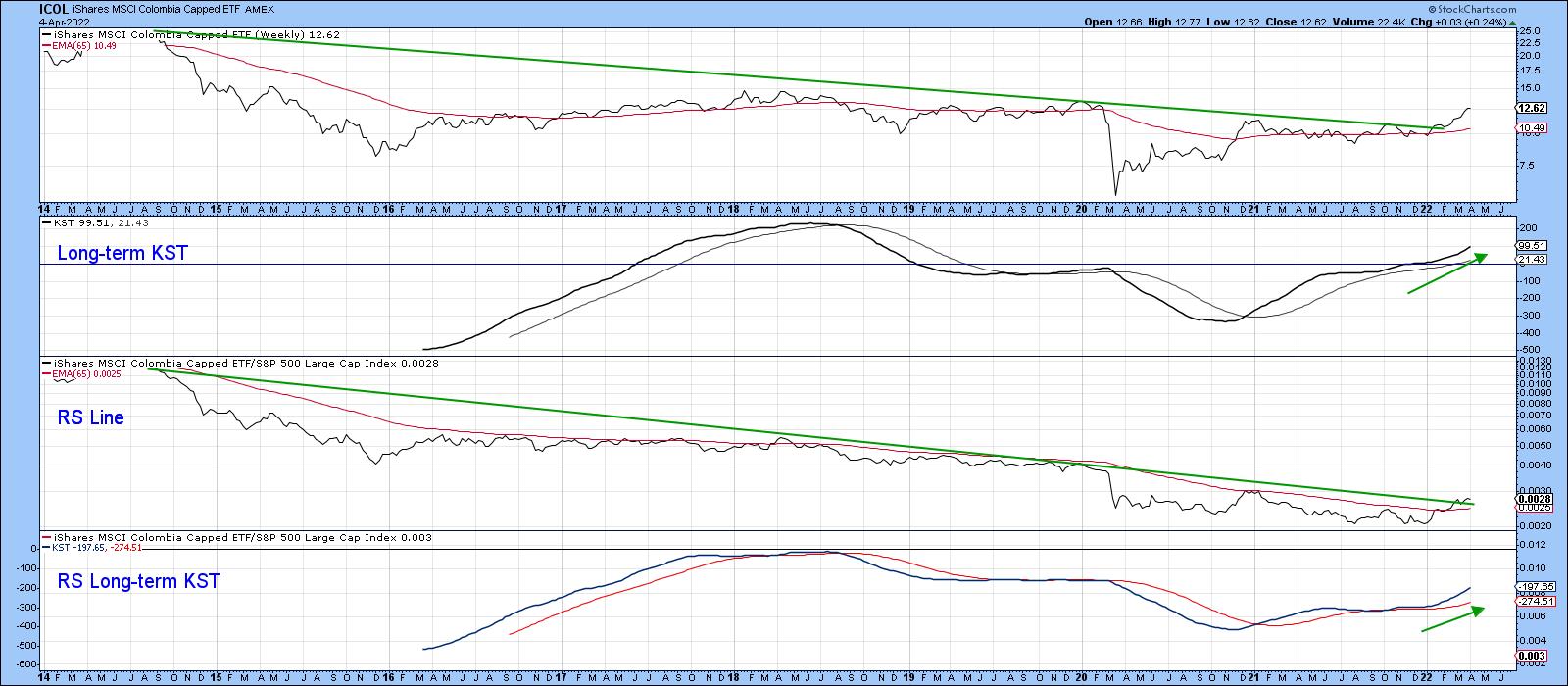Click the 99.51 KST value tag
The height and width of the screenshot is (686, 1568).
tap(1530, 245)
